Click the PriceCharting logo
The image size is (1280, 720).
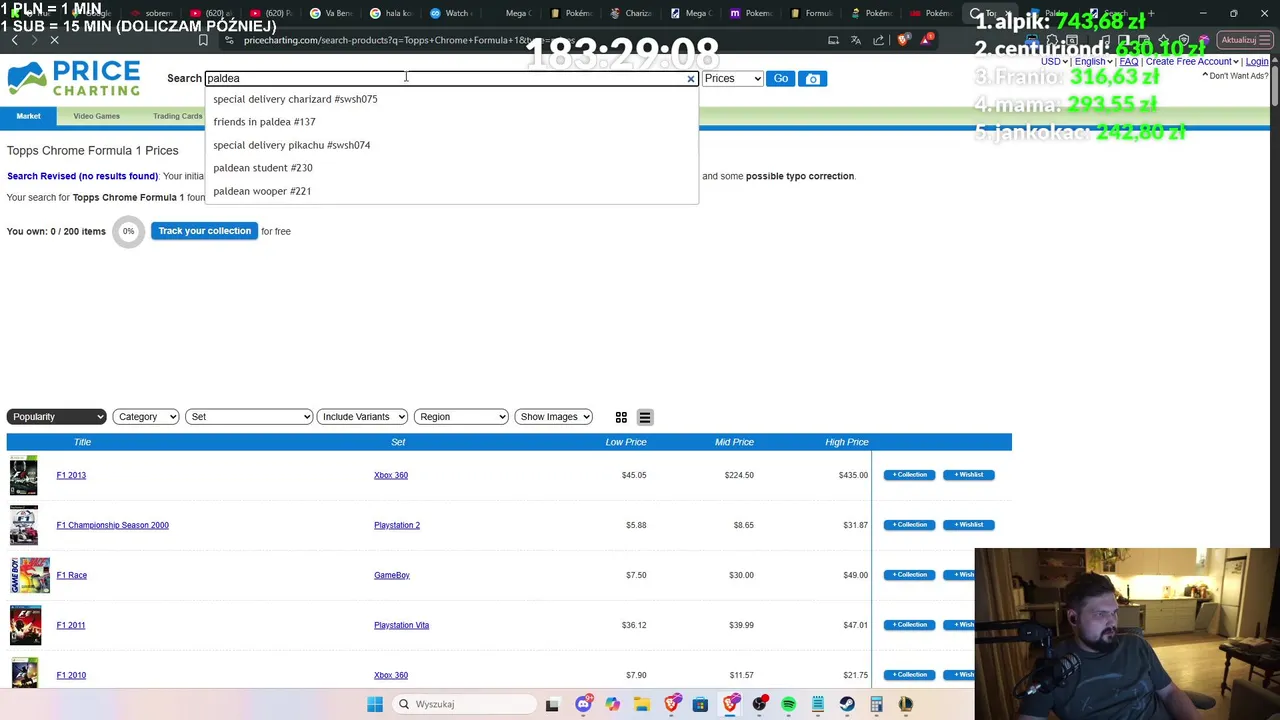click(x=73, y=78)
